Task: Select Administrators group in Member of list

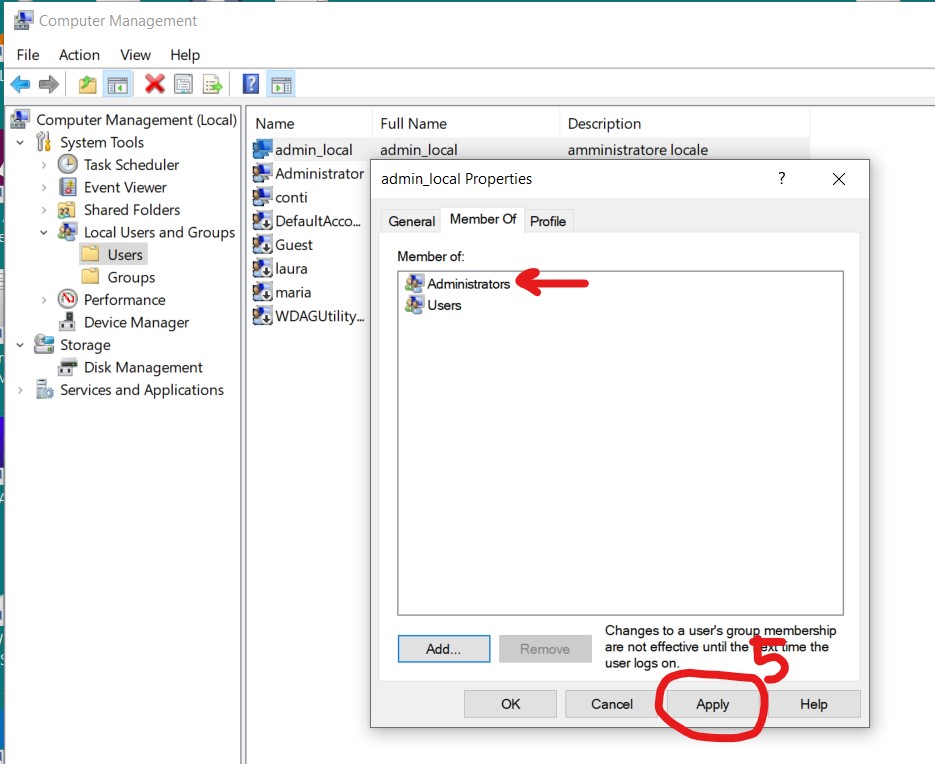Action: pos(468,284)
